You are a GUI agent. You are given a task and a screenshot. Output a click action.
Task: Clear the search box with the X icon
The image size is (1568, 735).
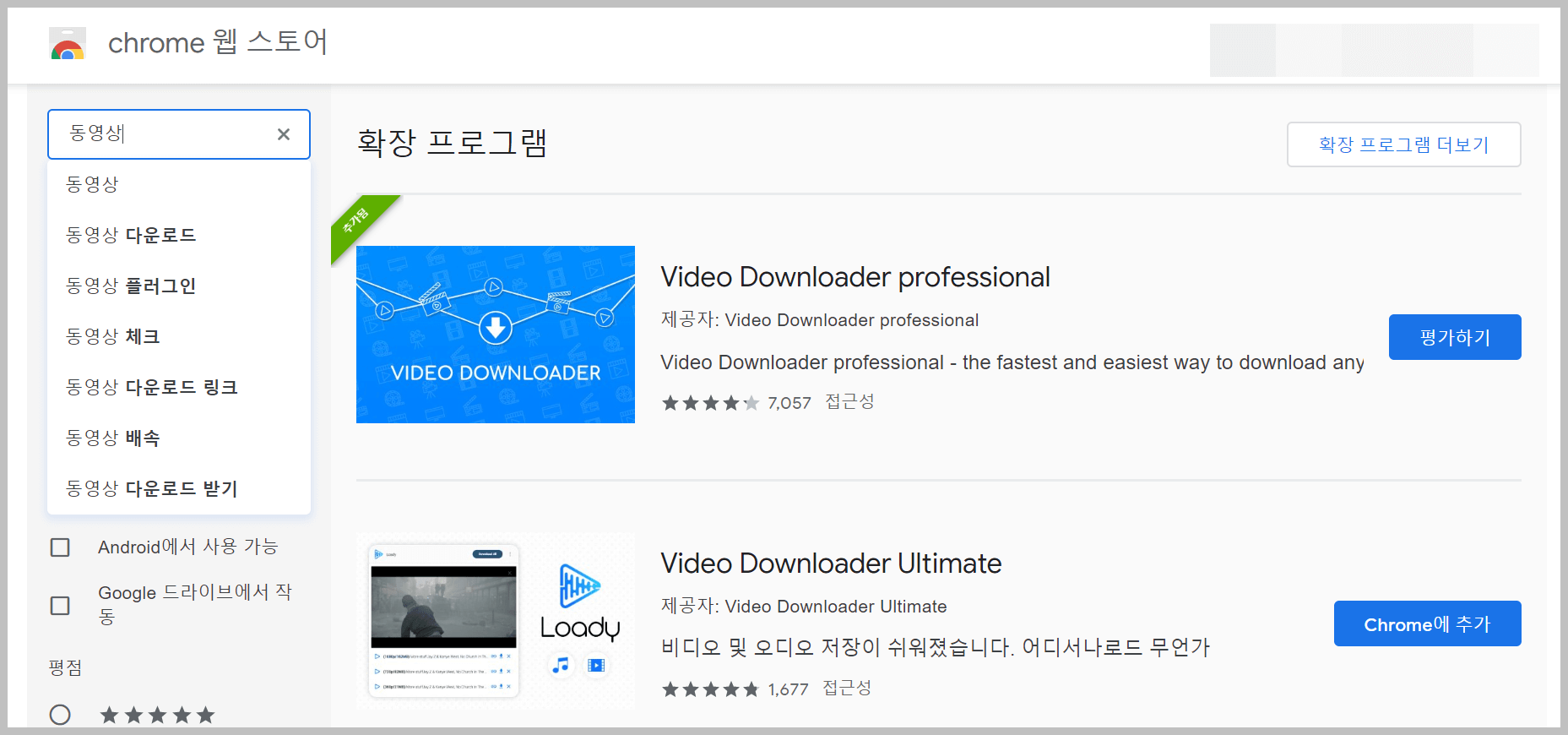(284, 134)
